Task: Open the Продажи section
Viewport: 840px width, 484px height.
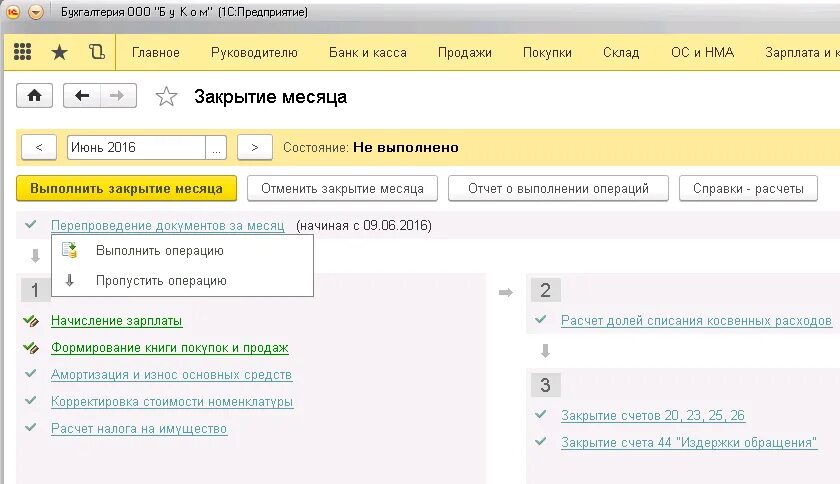Action: (x=464, y=53)
